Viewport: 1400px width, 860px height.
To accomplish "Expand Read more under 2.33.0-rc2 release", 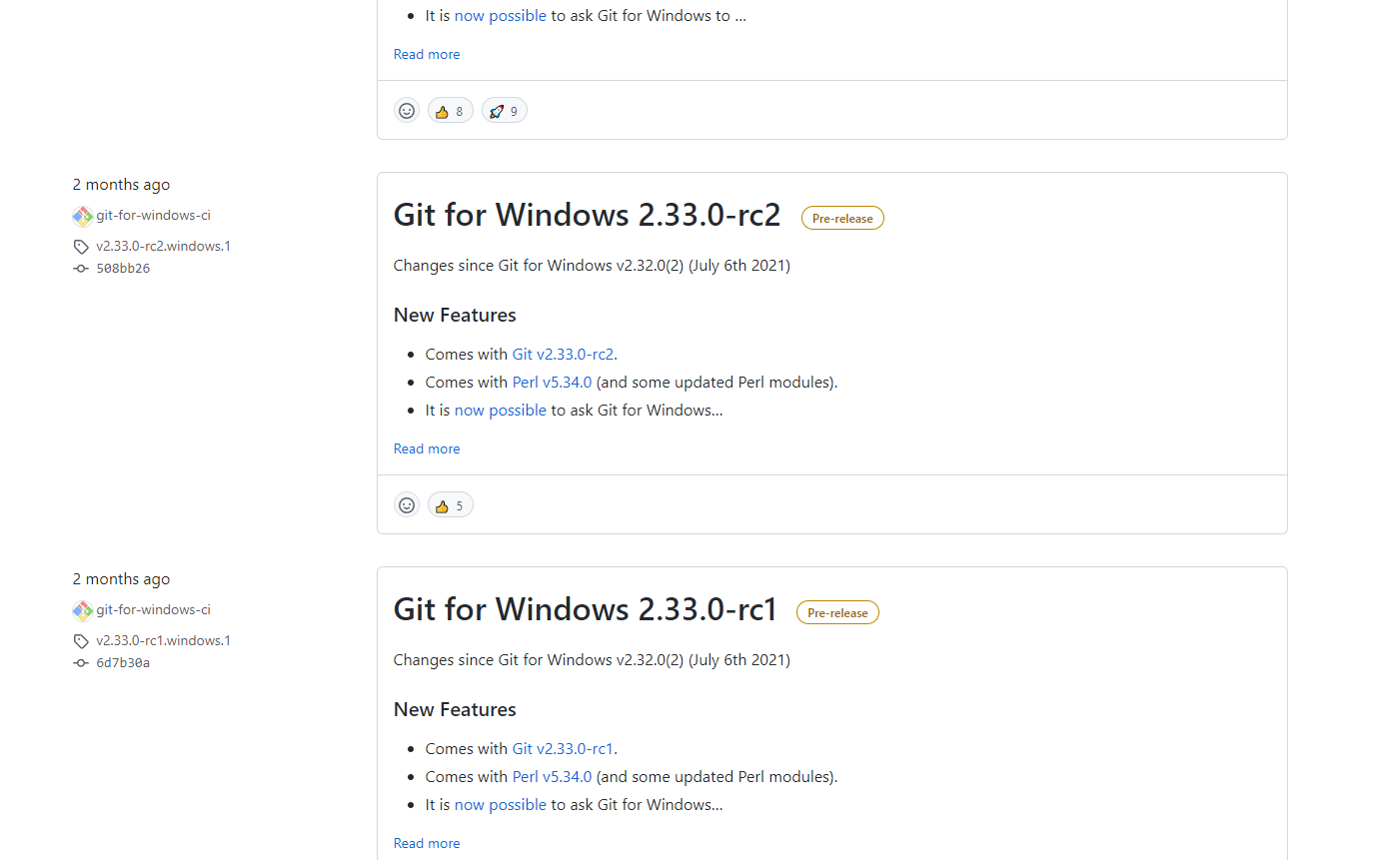I will [x=427, y=448].
